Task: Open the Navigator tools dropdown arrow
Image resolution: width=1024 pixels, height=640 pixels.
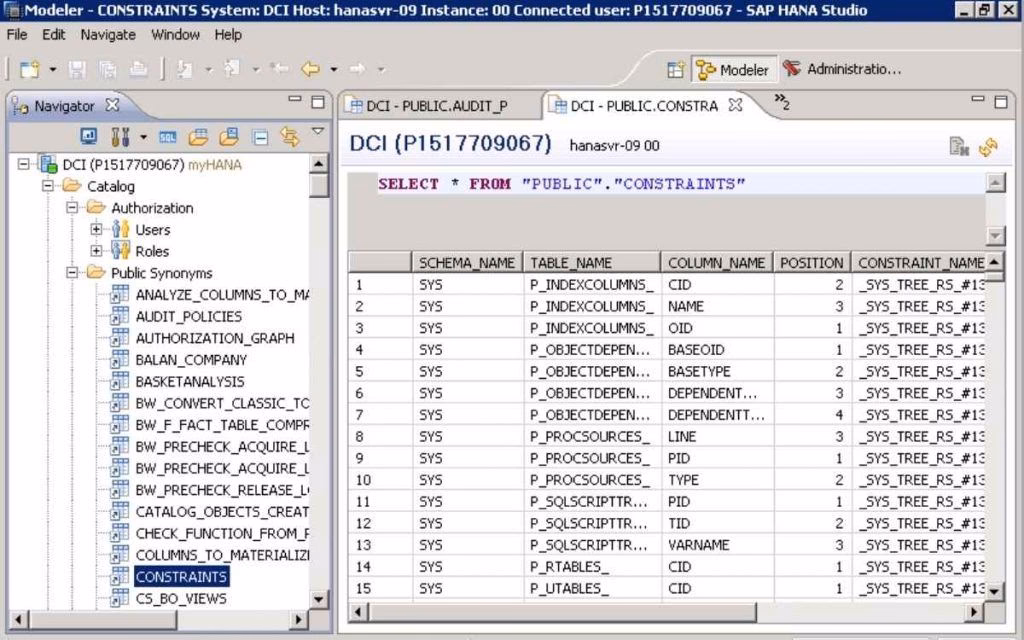Action: click(143, 137)
